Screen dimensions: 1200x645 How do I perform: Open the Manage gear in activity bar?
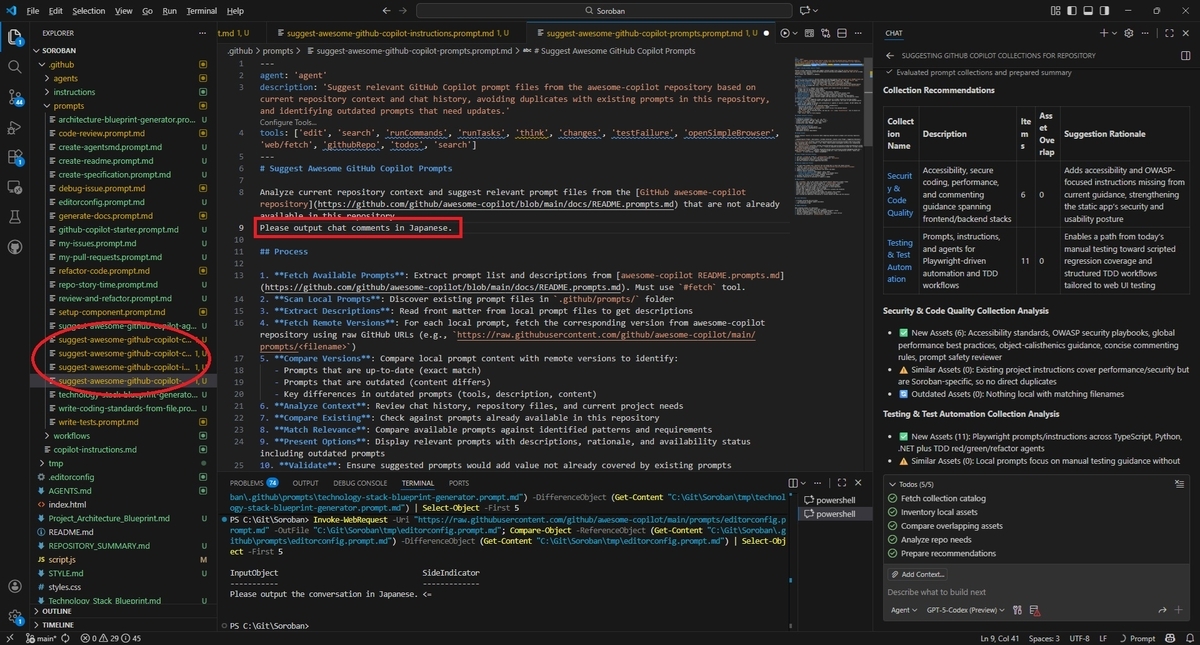(x=15, y=617)
